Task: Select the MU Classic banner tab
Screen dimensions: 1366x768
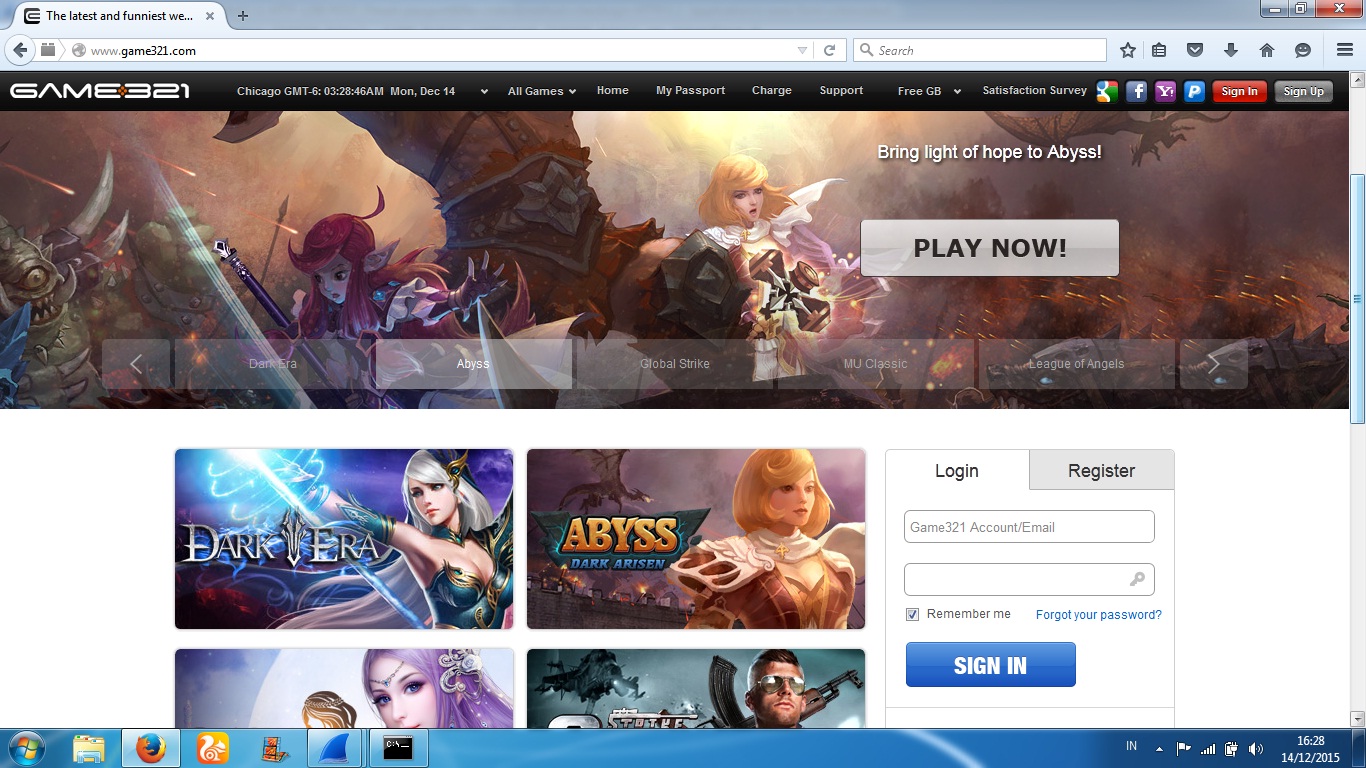Action: pyautogui.click(x=876, y=364)
